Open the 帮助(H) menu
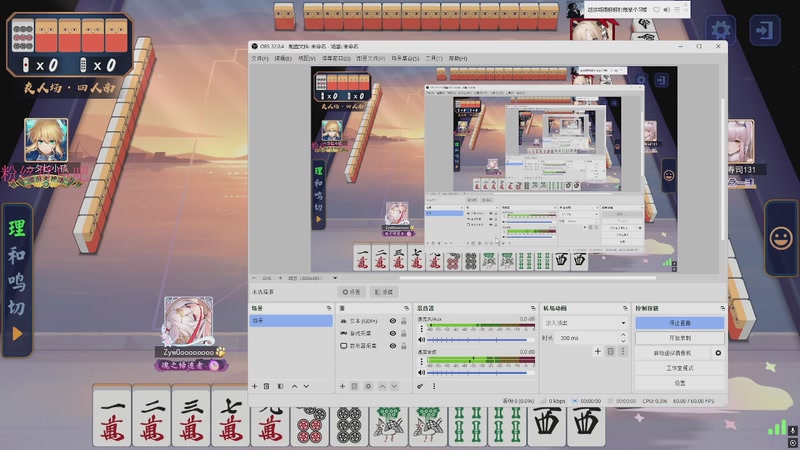This screenshot has width=800, height=450. (x=458, y=59)
